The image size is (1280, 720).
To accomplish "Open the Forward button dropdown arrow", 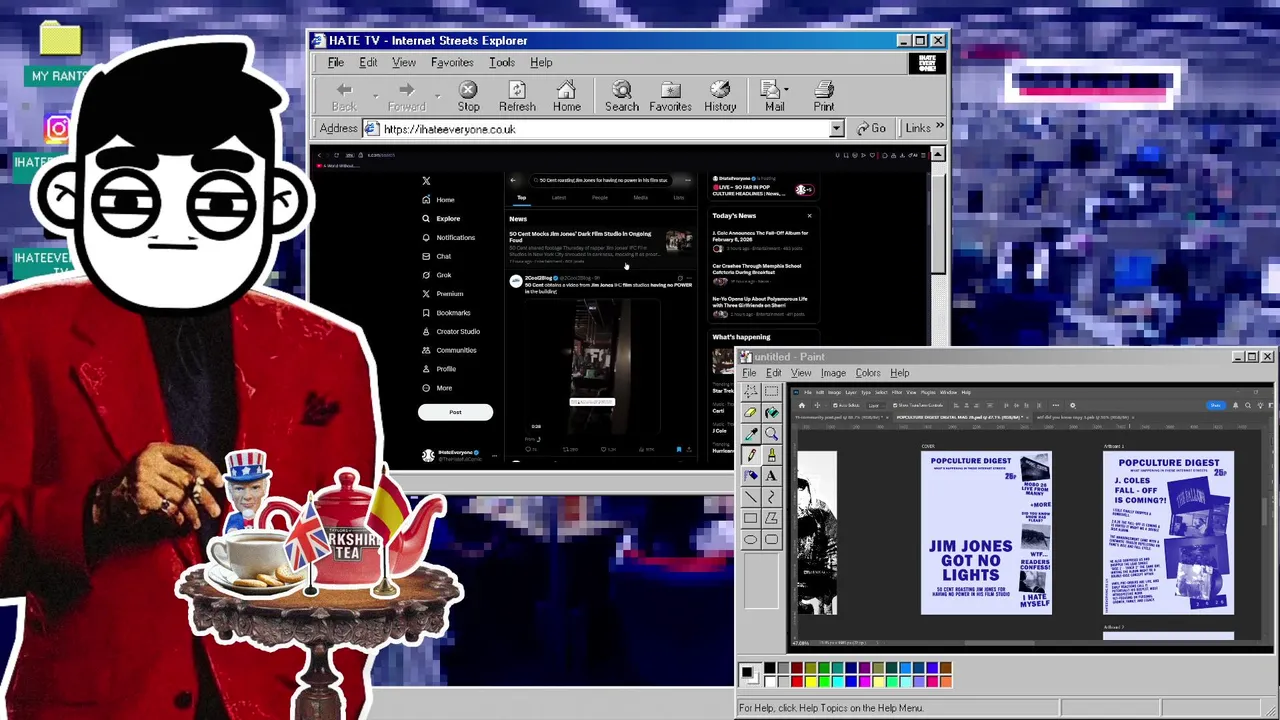I will [x=438, y=96].
